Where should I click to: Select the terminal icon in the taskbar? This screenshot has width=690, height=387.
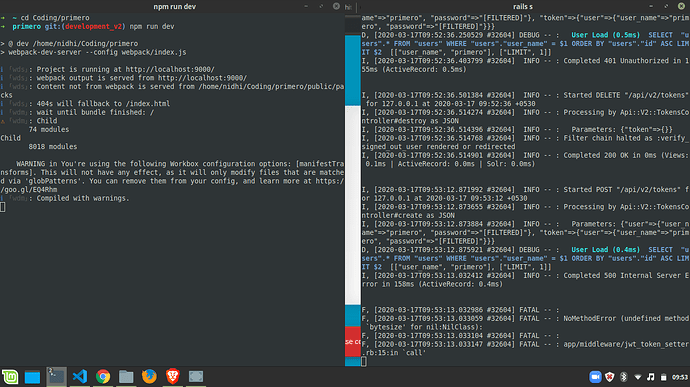pos(56,376)
